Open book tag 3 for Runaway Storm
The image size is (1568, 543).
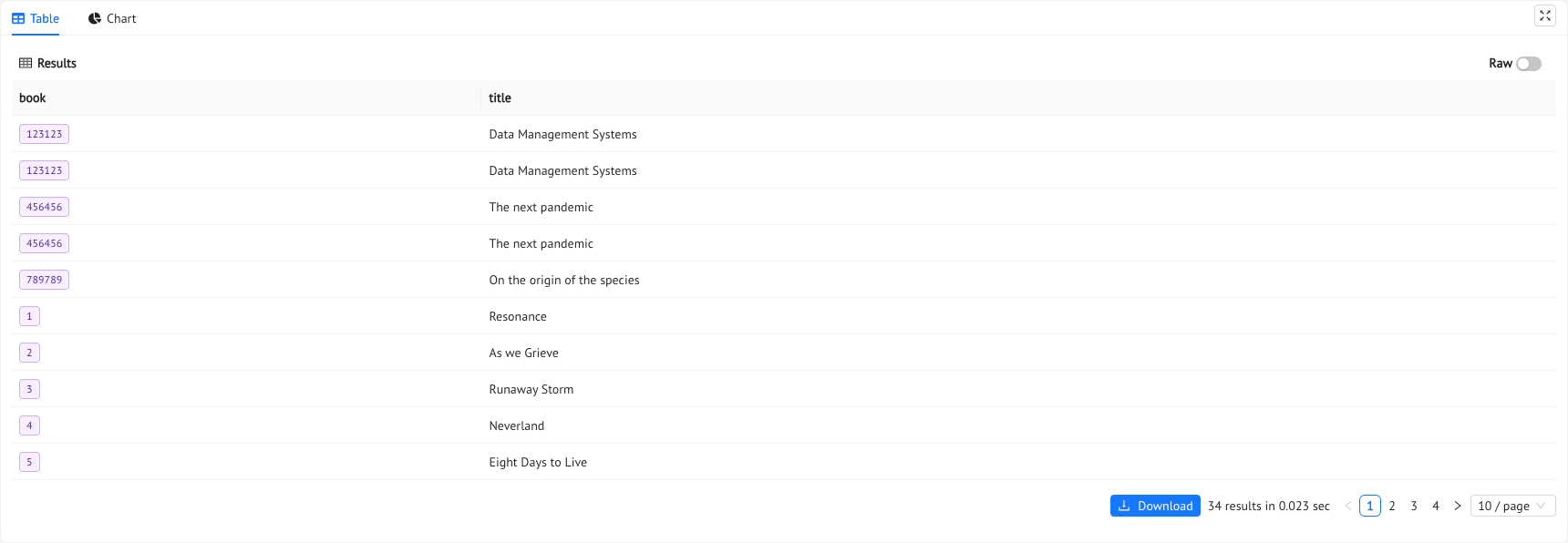coord(29,389)
